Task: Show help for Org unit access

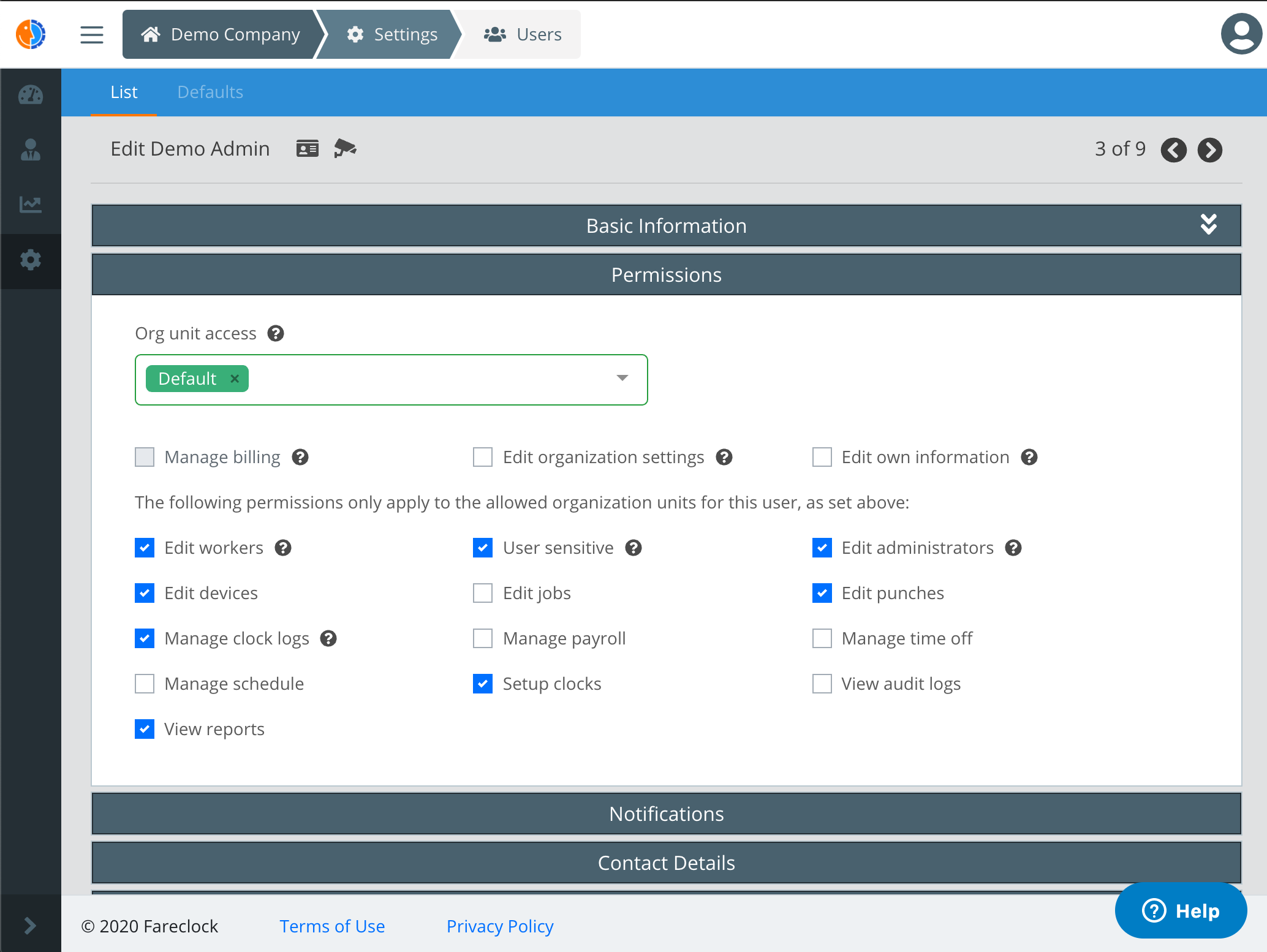Action: coord(276,333)
